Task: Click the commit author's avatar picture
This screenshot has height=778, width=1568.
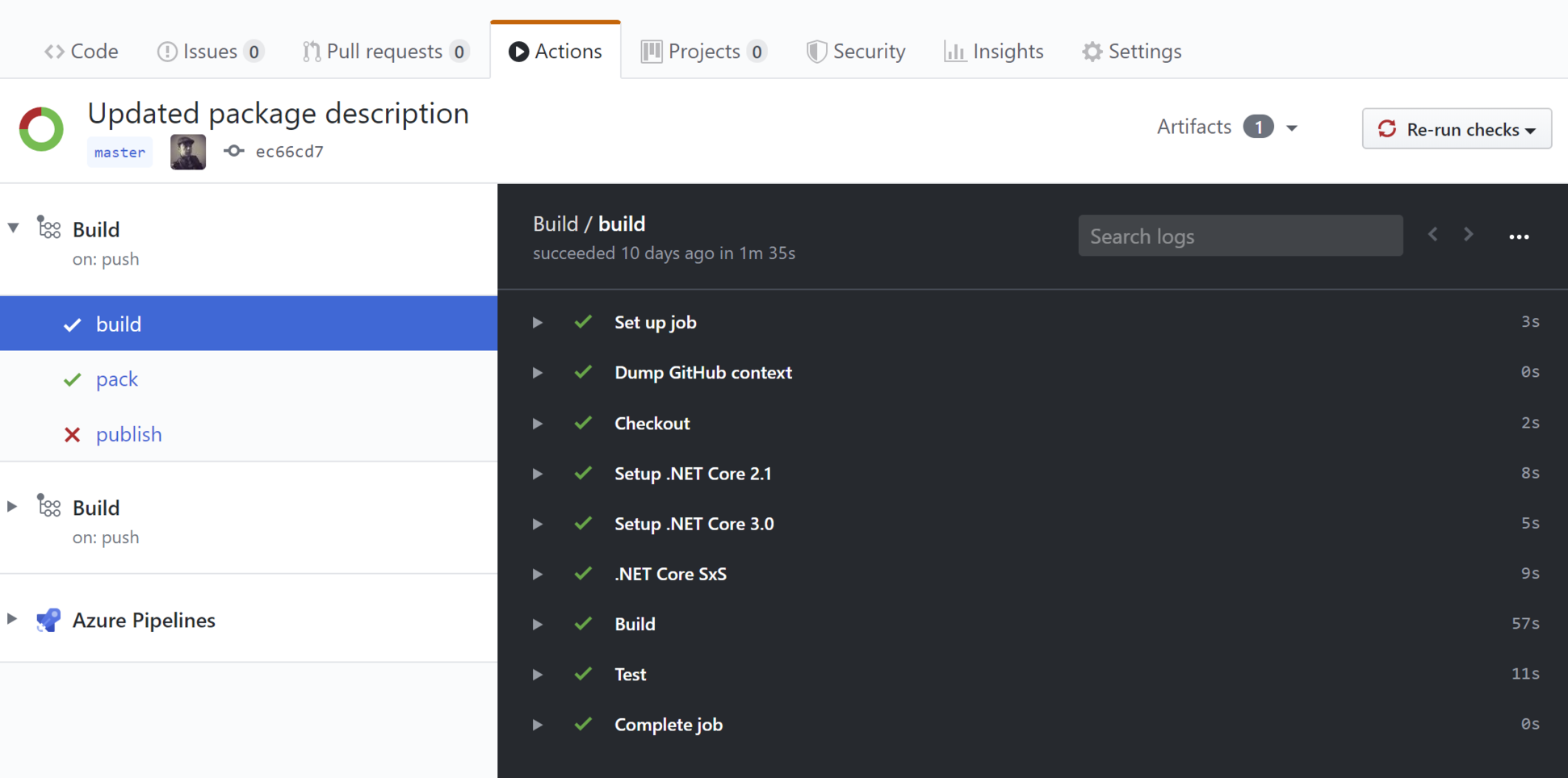Action: coord(187,152)
